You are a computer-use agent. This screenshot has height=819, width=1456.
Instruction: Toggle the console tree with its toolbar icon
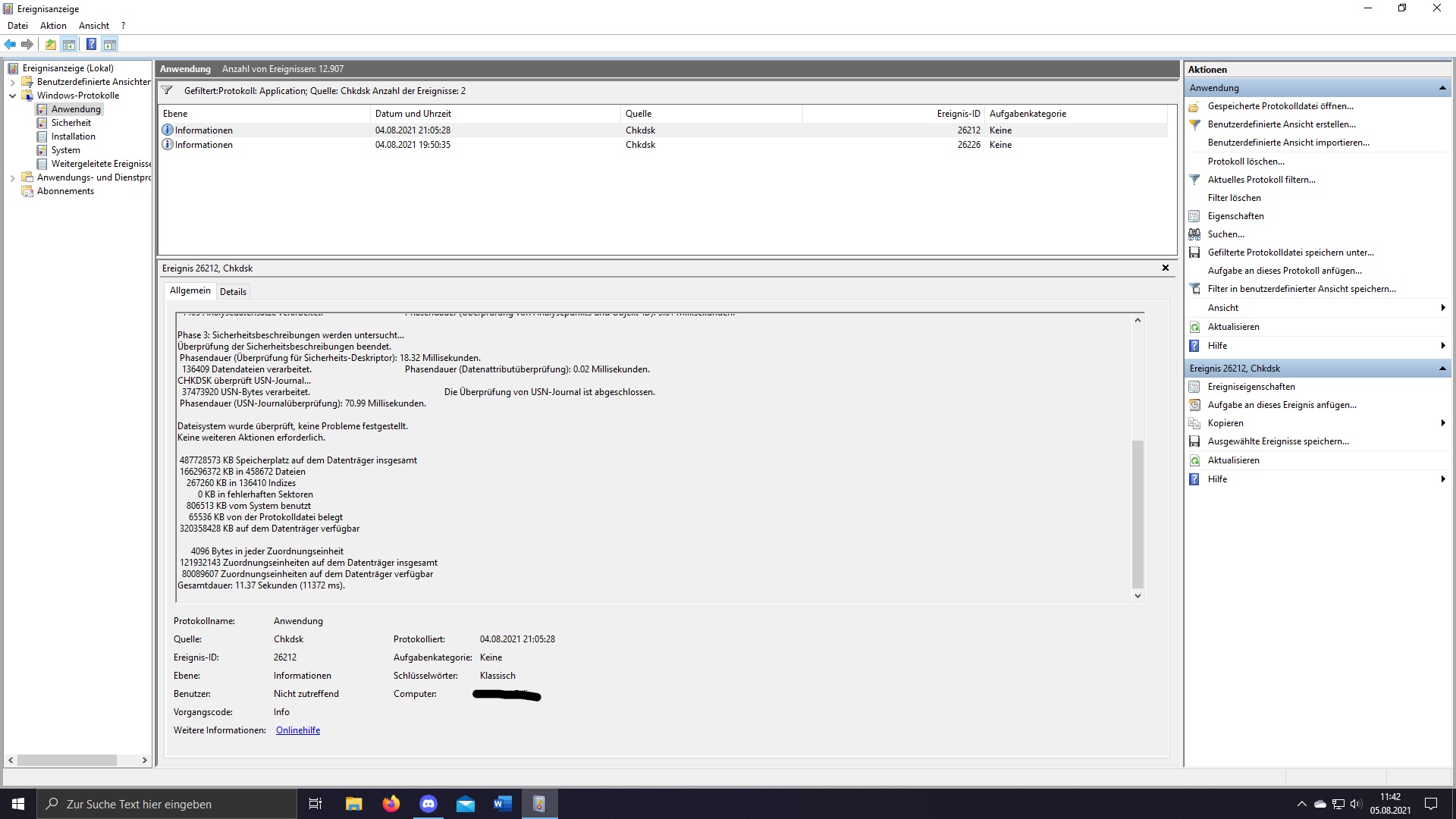(x=70, y=44)
